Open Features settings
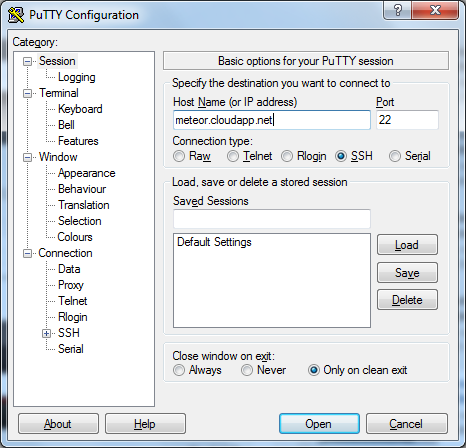 coord(78,141)
